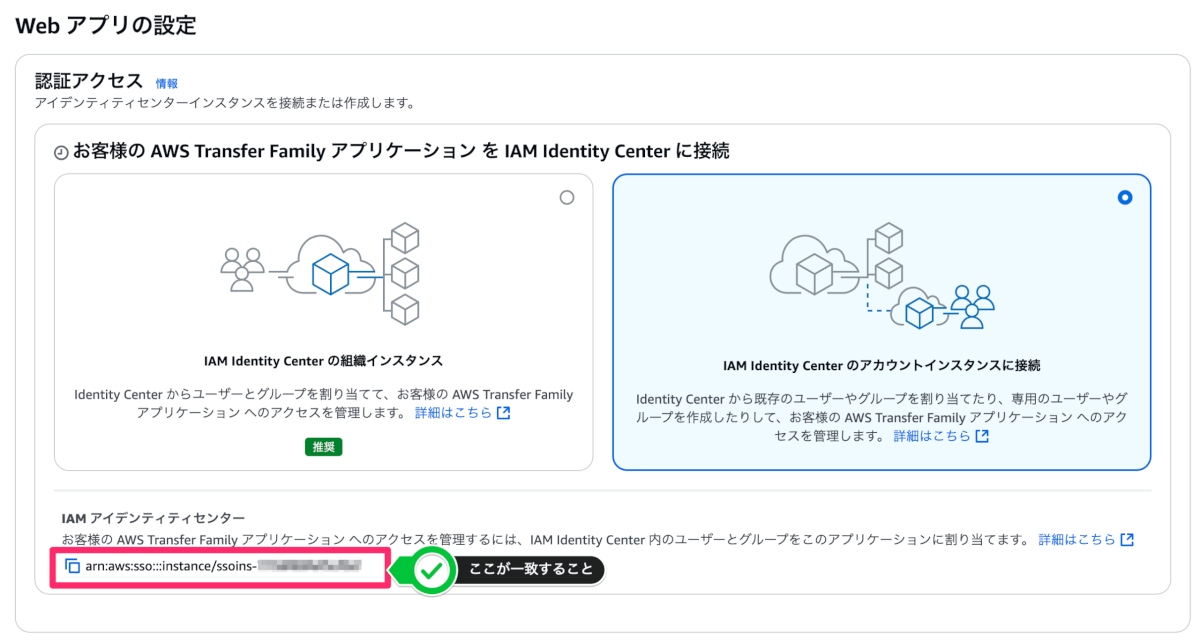Click the green 推奨 badge
This screenshot has height=642, width=1200.
pos(324,447)
